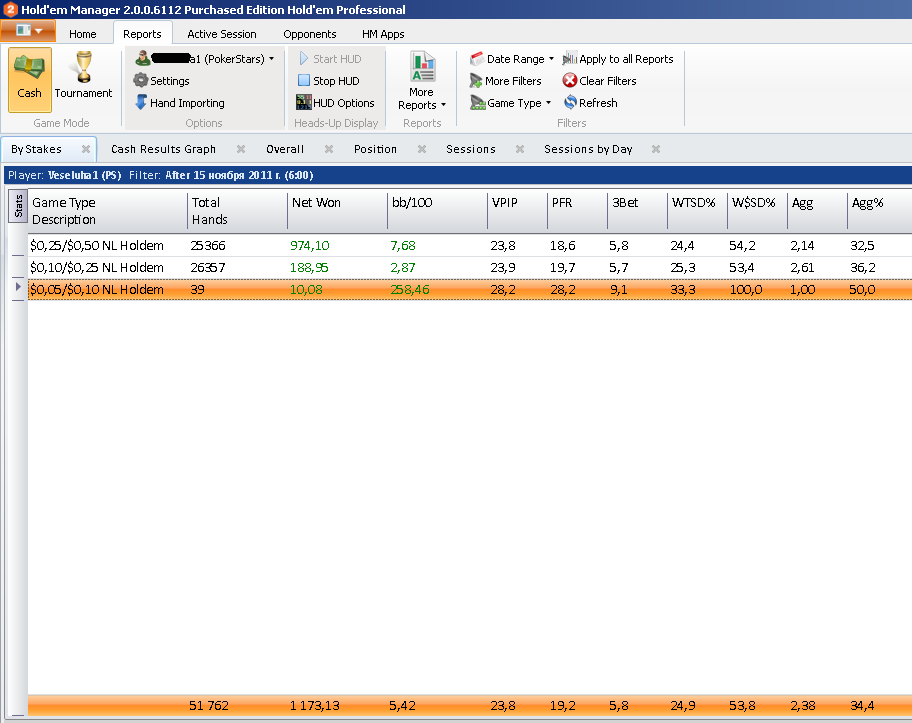Click the total Net Won 1 173,13
This screenshot has width=912, height=723.
(315, 706)
